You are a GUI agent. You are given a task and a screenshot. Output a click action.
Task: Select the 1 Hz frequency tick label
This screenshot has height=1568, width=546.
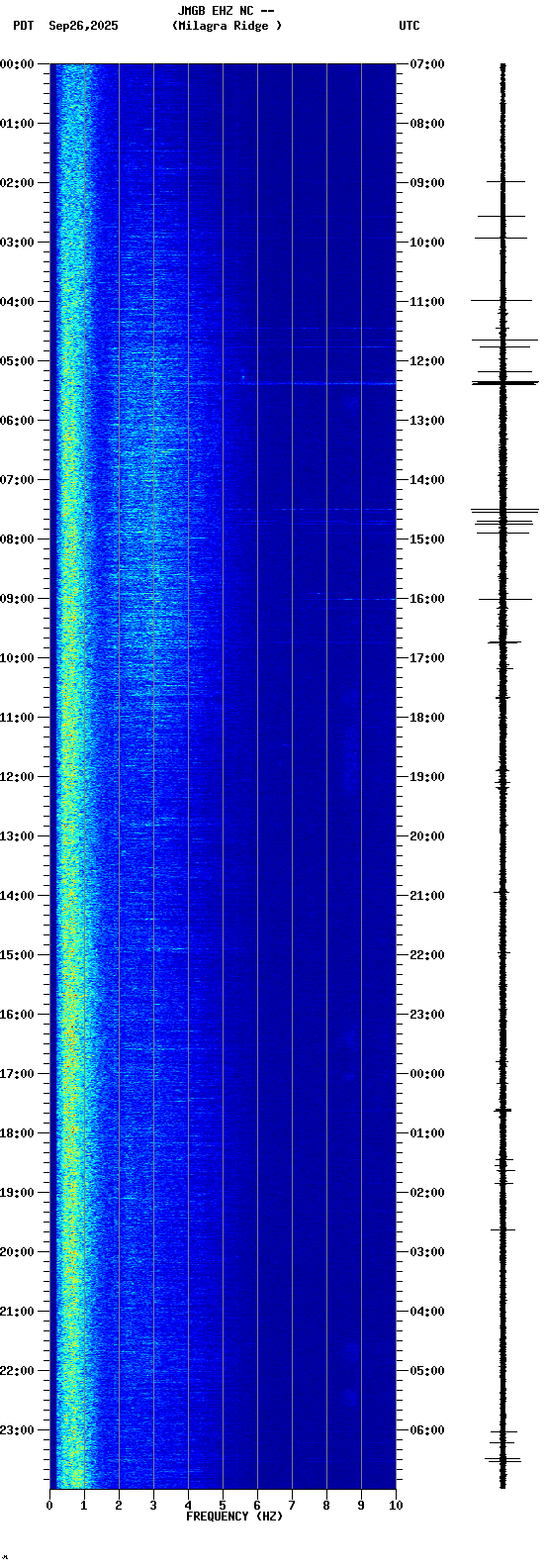pos(84,1506)
